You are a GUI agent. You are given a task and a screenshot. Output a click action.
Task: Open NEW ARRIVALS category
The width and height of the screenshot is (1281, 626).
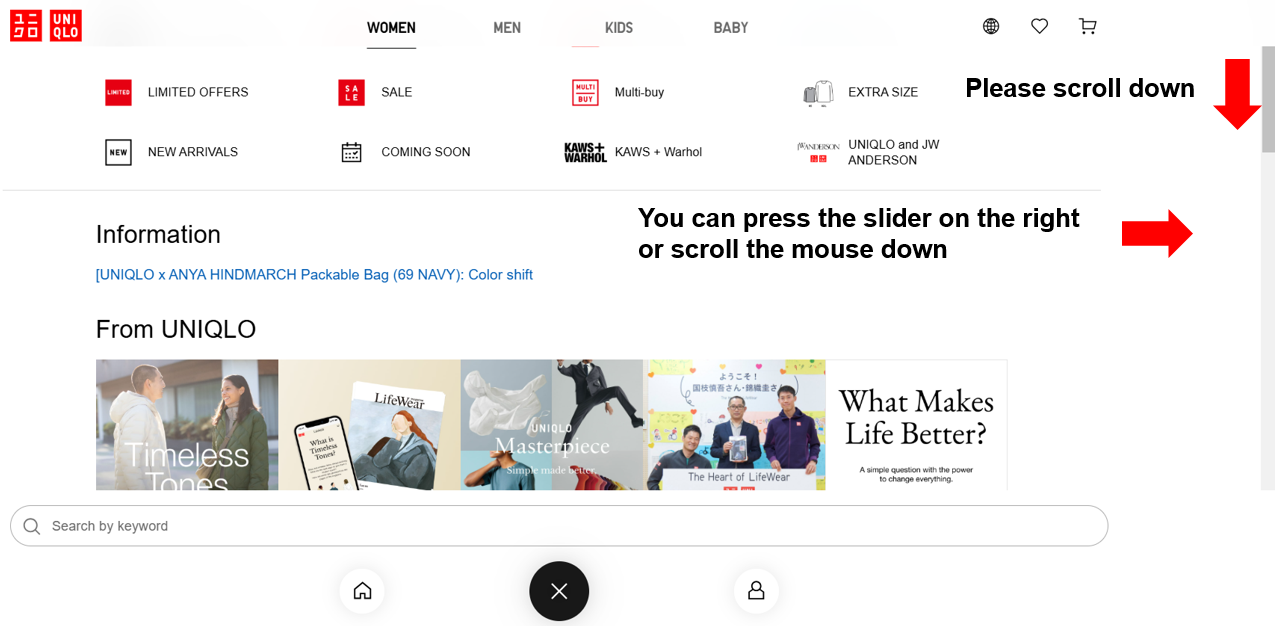point(193,152)
